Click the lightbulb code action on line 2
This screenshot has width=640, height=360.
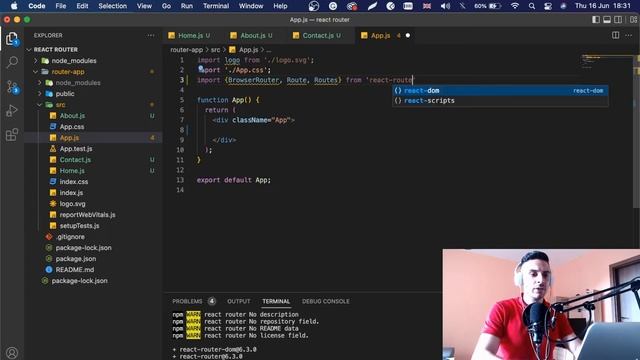pos(201,69)
